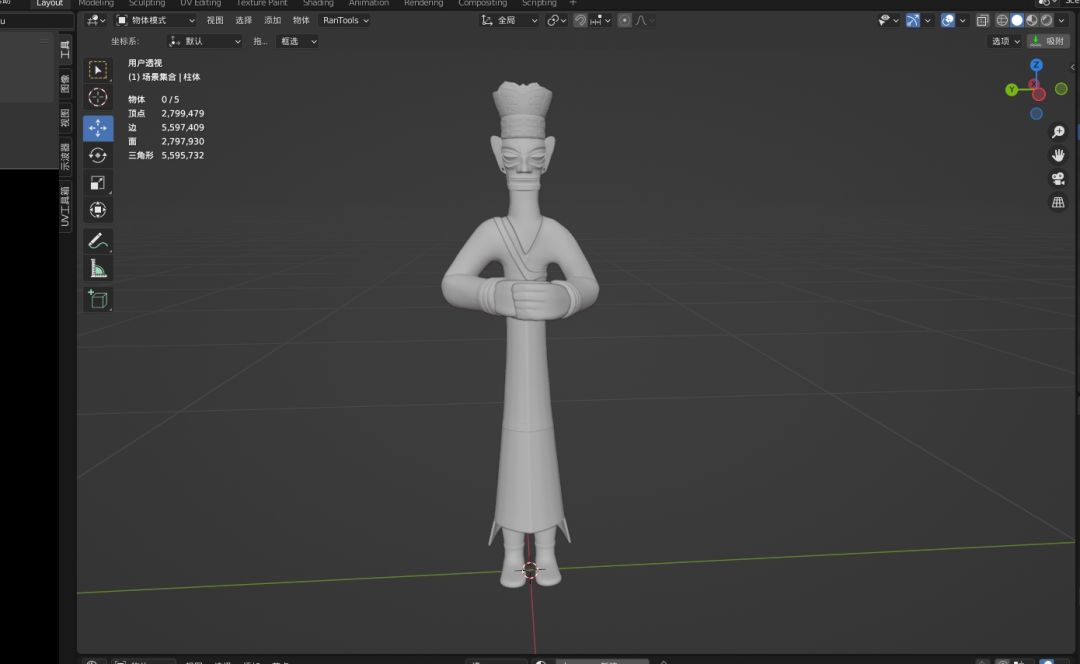Switch to rendered shading

coord(1046,21)
